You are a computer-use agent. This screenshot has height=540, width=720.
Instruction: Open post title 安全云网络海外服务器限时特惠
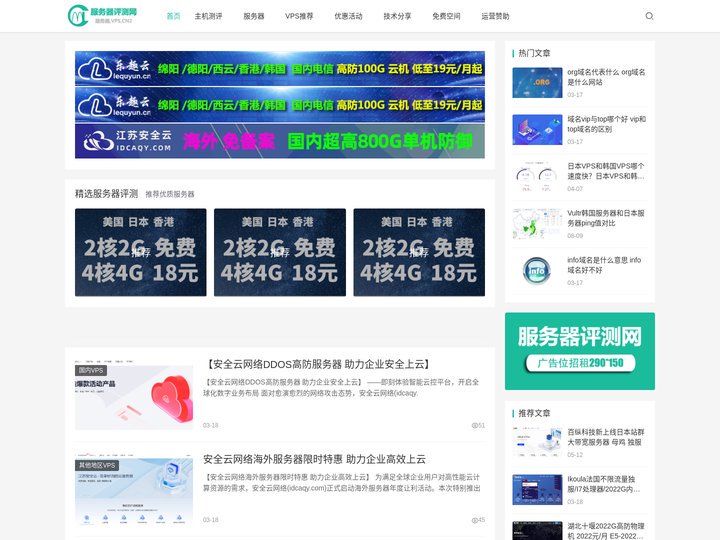point(315,459)
